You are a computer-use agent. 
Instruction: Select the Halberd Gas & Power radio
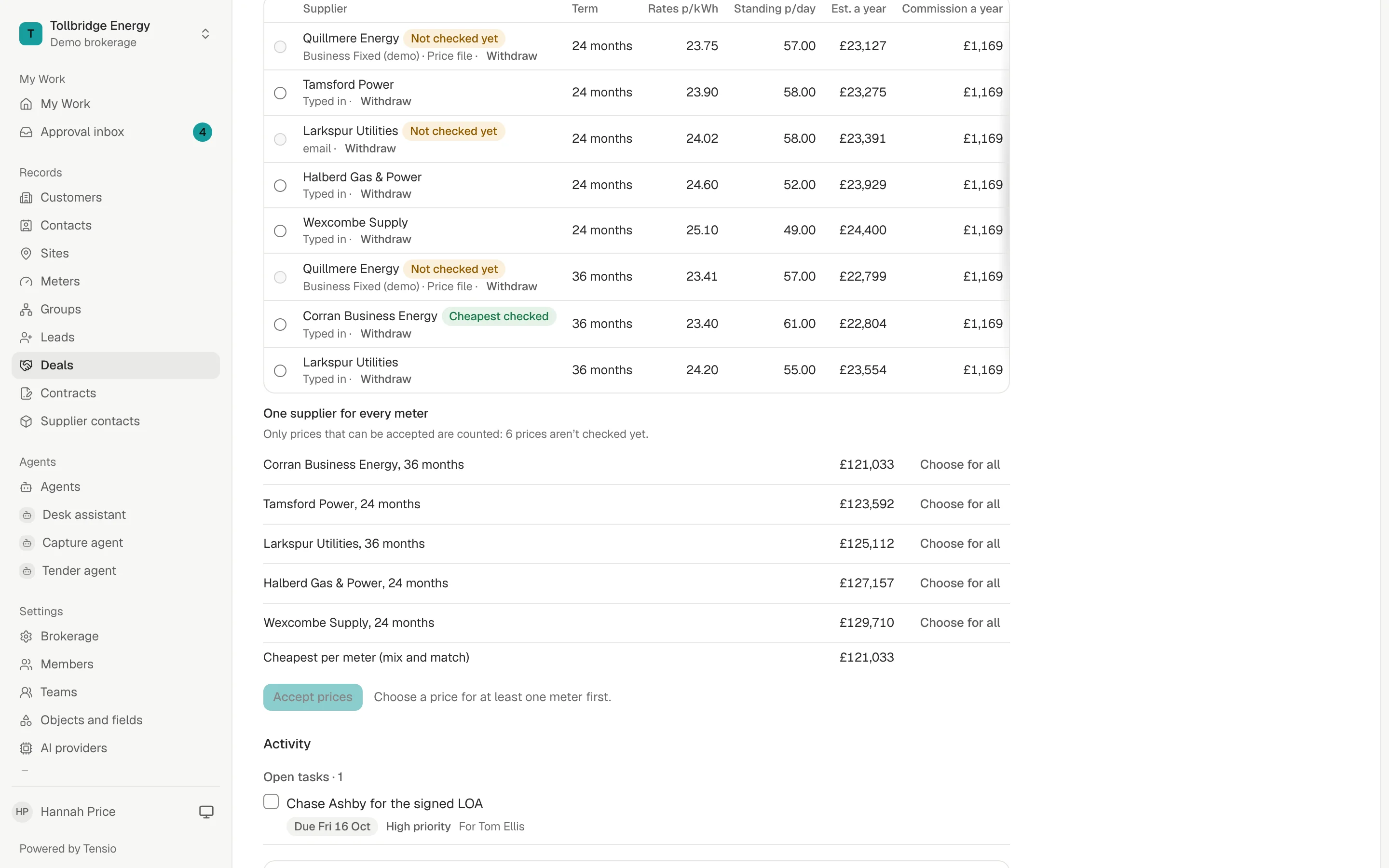click(x=280, y=186)
